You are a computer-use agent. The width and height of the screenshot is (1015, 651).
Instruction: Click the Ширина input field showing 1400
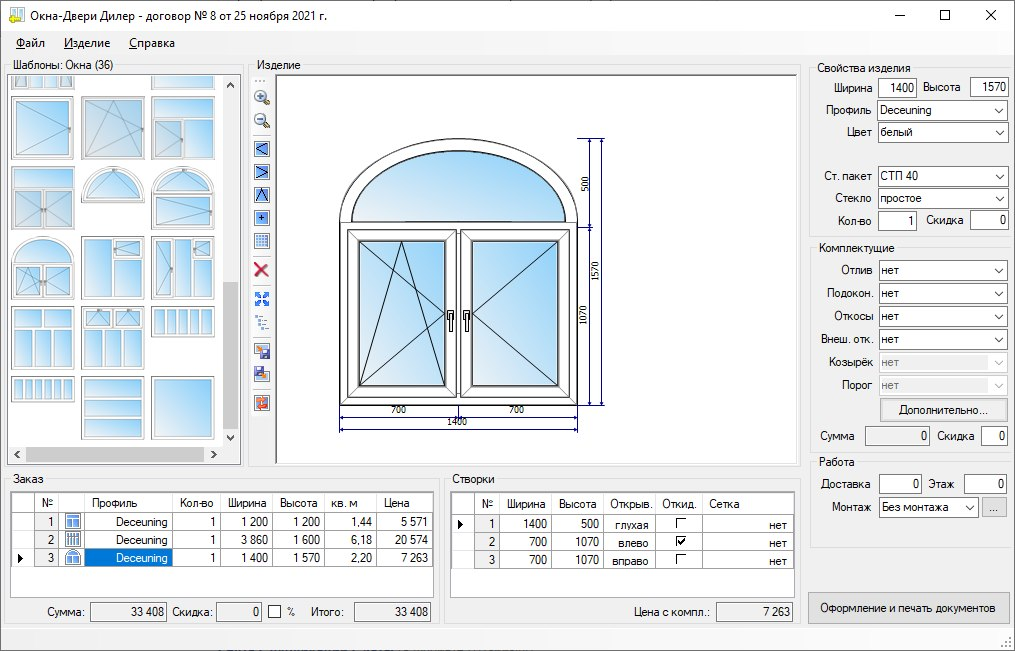[x=897, y=88]
